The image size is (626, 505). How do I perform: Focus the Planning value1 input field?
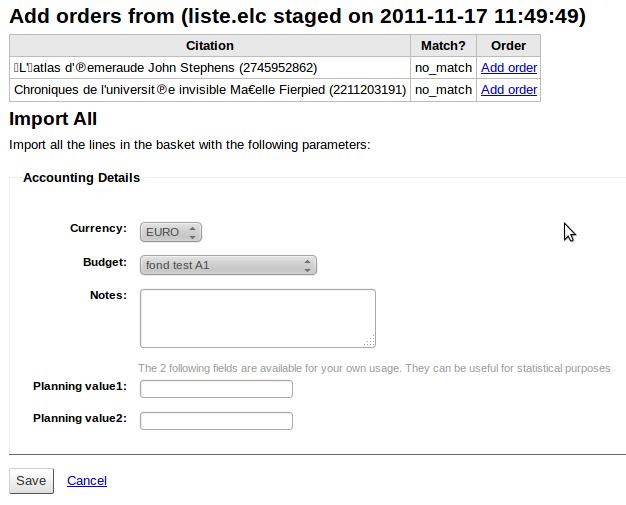(216, 389)
